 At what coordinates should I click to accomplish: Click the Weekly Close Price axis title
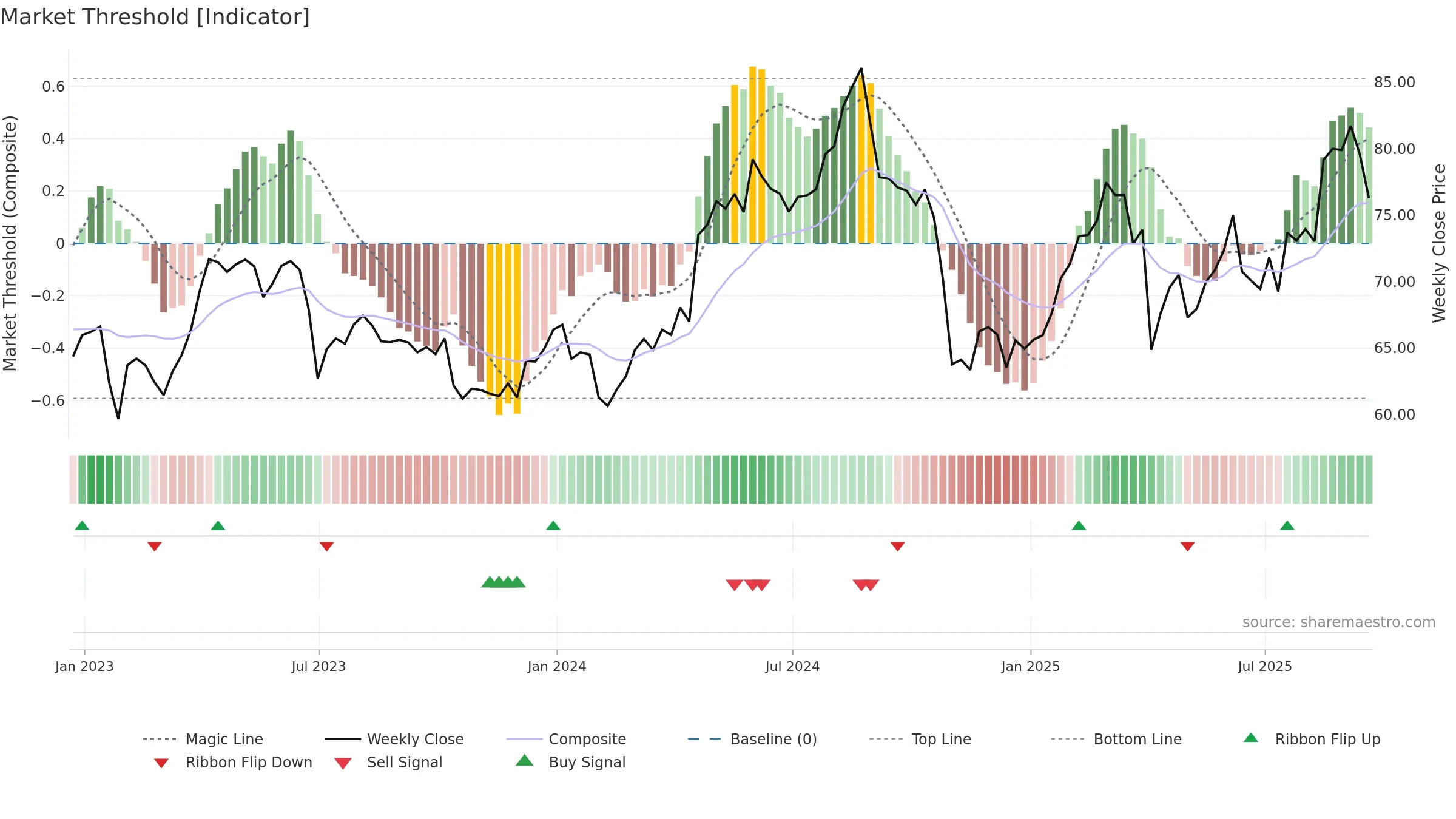[1439, 243]
